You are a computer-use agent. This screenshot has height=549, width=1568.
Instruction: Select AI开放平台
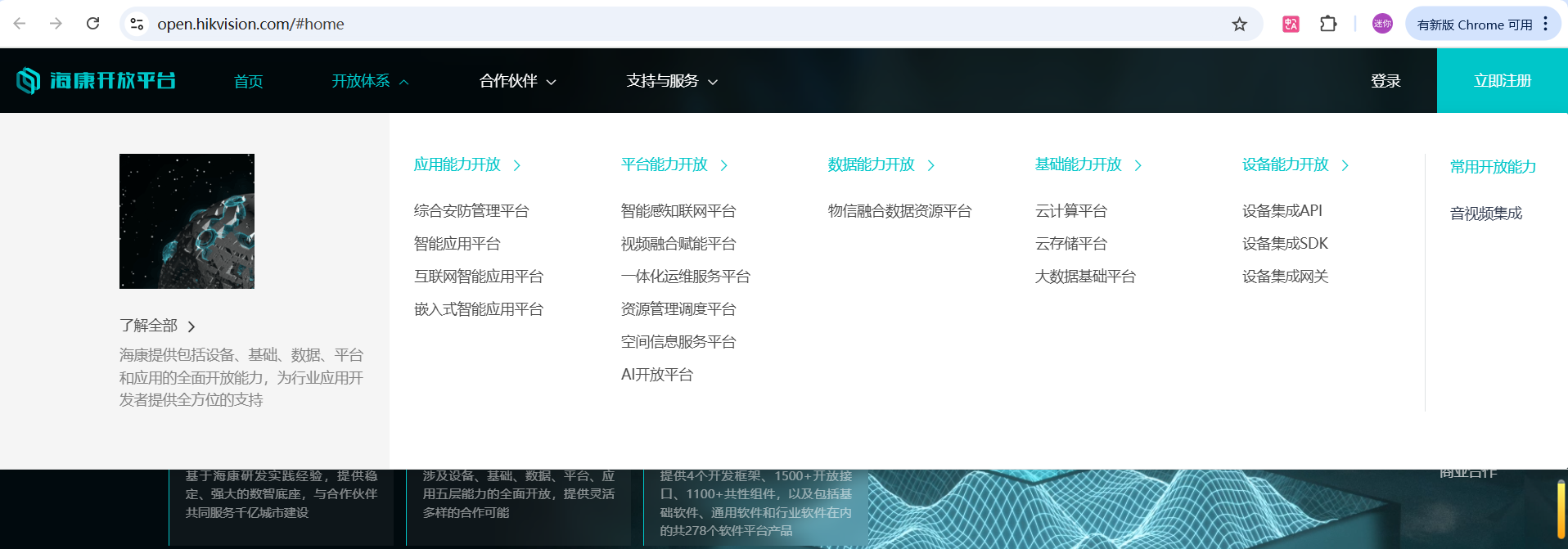point(657,375)
